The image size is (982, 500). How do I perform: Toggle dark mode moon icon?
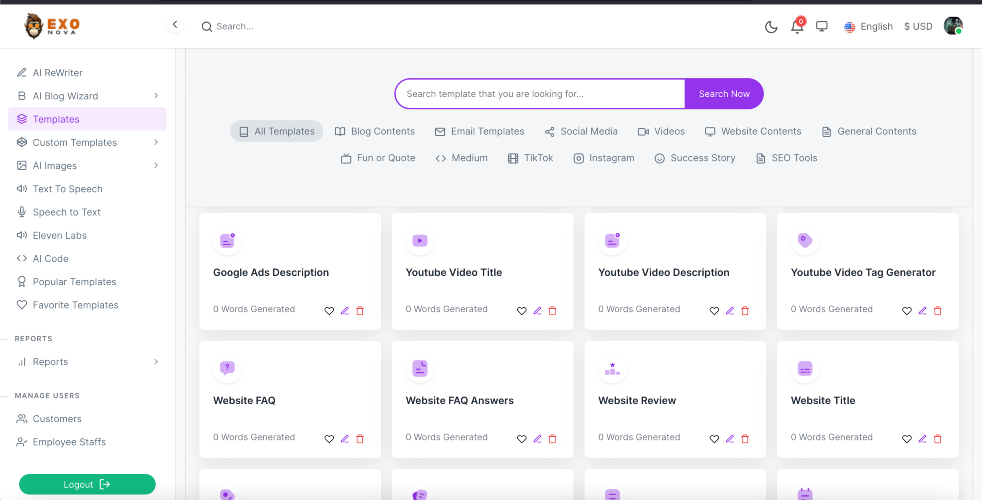click(772, 26)
